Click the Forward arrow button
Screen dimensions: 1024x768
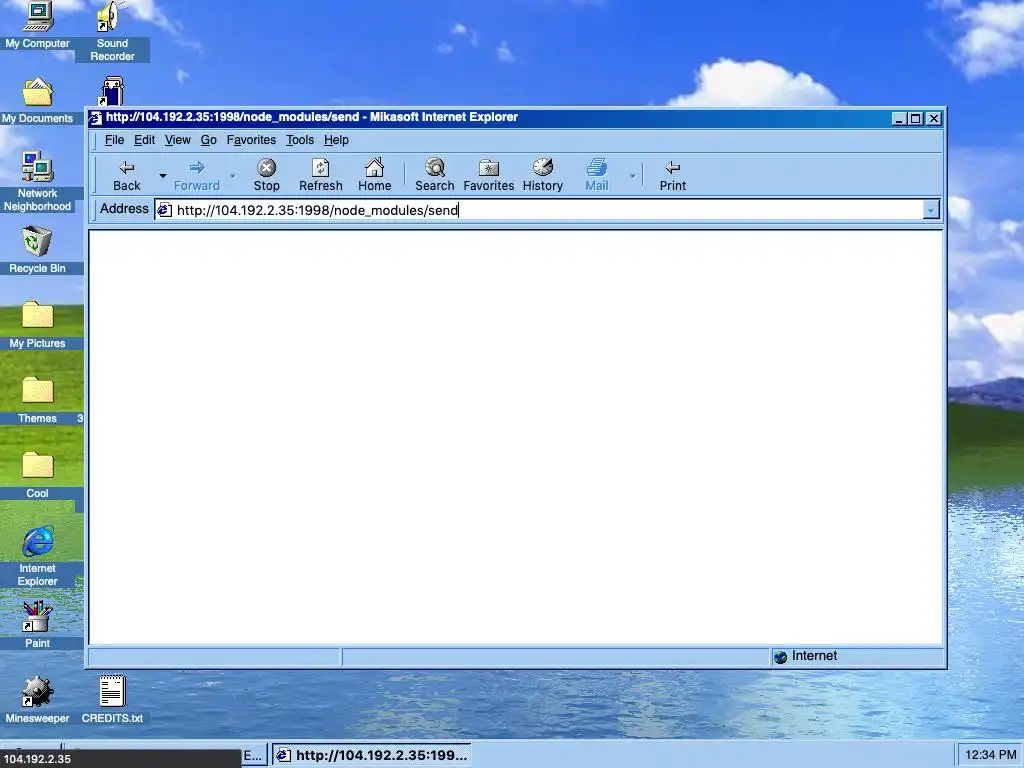click(x=197, y=175)
